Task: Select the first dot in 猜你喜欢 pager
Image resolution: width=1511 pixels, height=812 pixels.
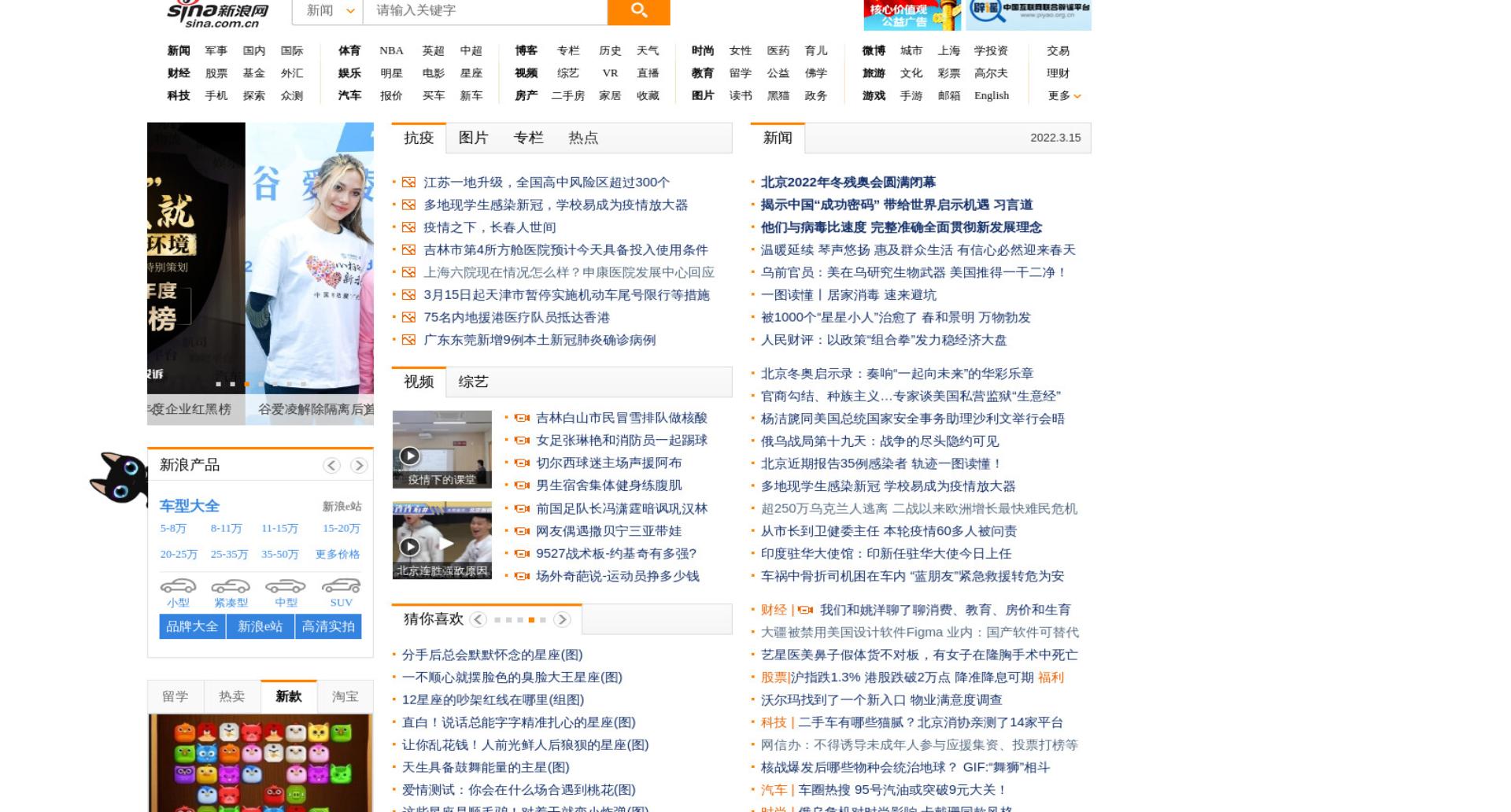Action: click(497, 620)
